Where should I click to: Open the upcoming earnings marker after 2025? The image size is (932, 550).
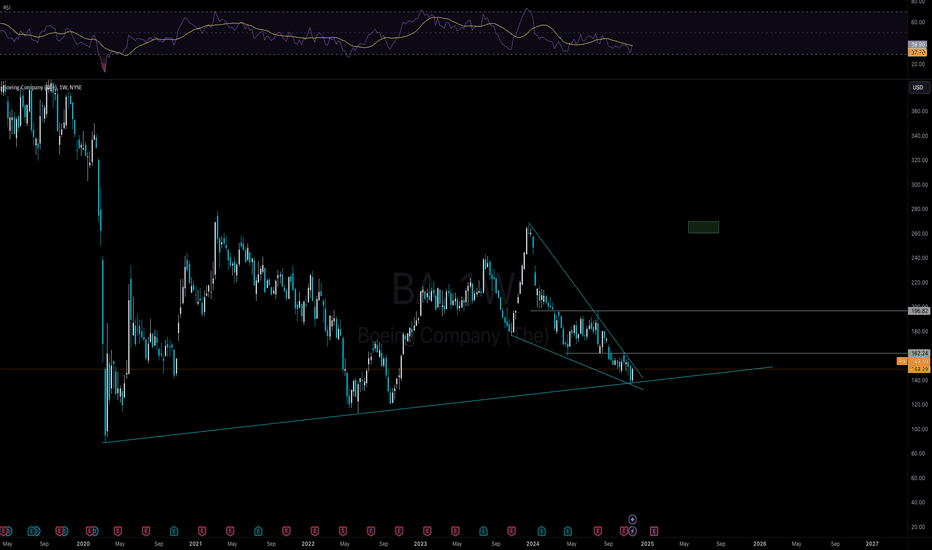[x=653, y=531]
